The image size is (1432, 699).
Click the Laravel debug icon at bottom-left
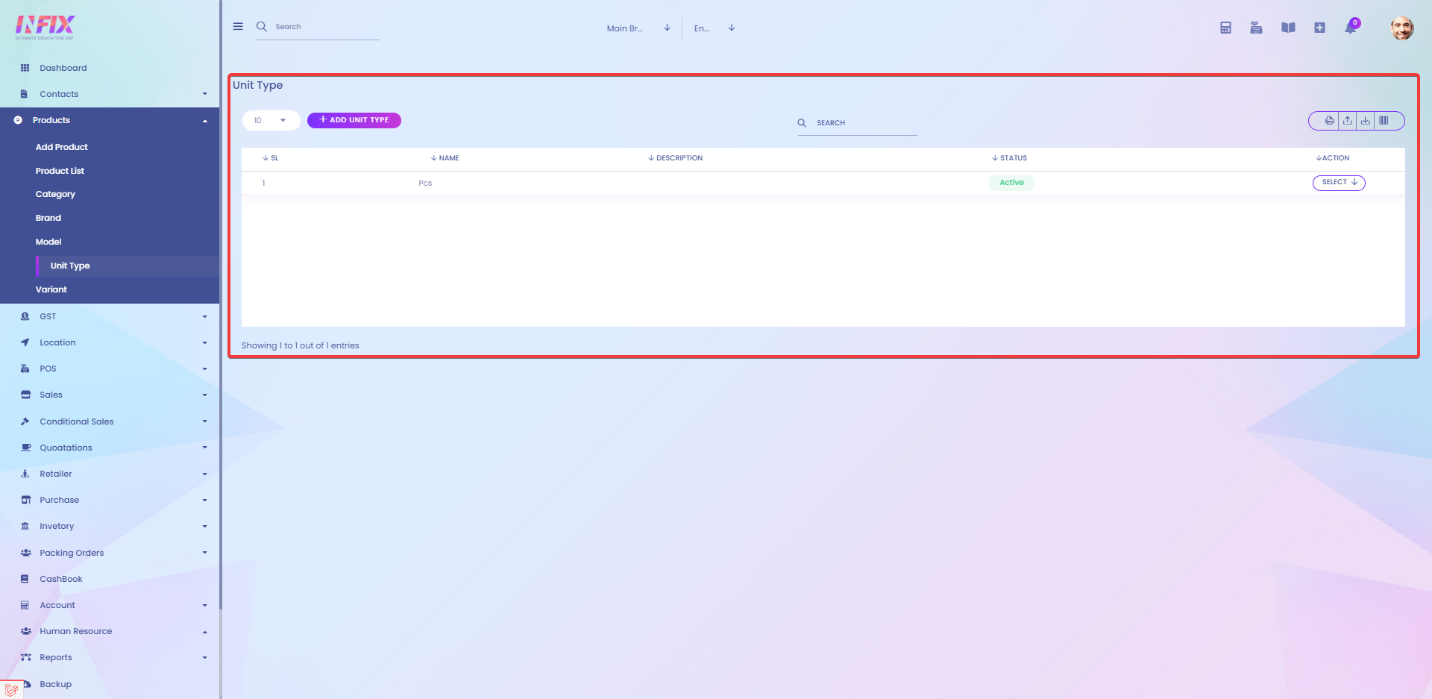coord(11,689)
